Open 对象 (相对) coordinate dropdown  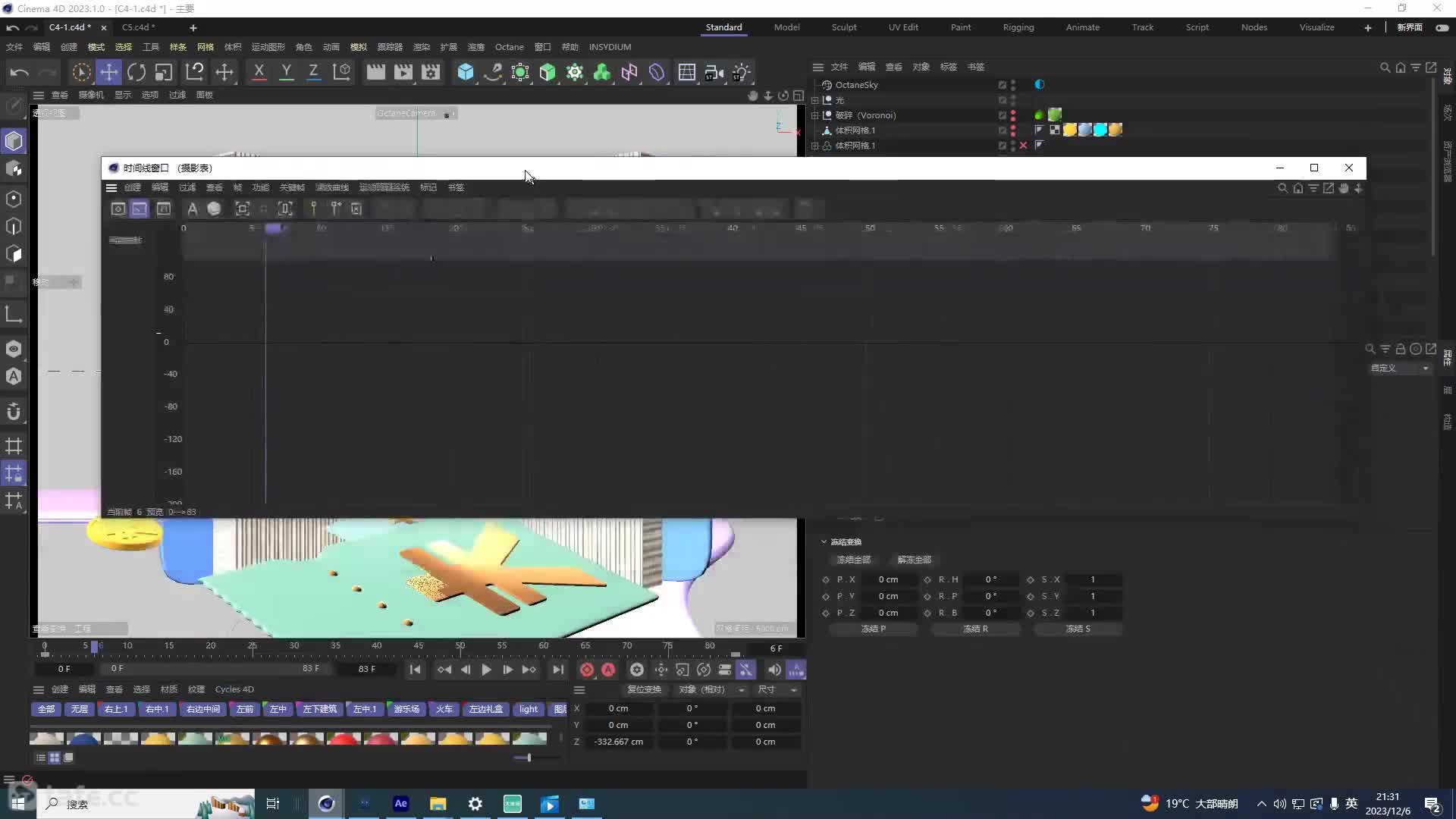pyautogui.click(x=711, y=689)
